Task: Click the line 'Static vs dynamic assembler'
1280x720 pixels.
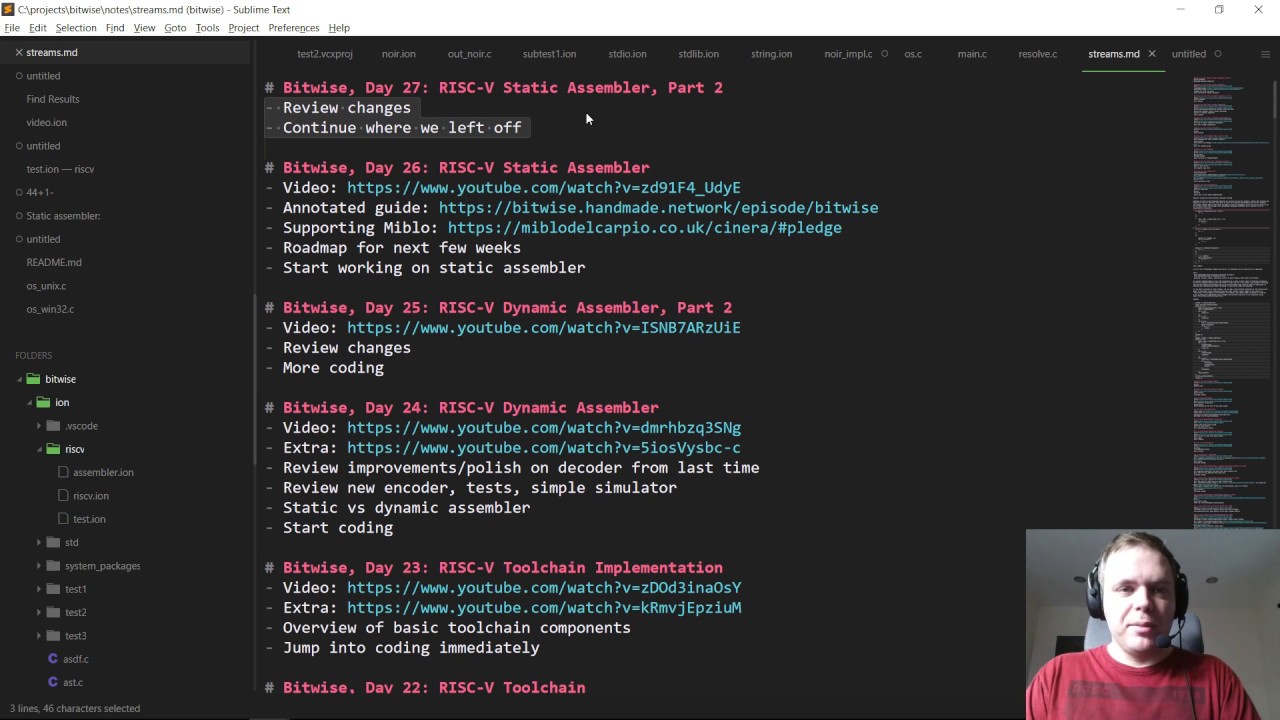Action: coord(406,508)
